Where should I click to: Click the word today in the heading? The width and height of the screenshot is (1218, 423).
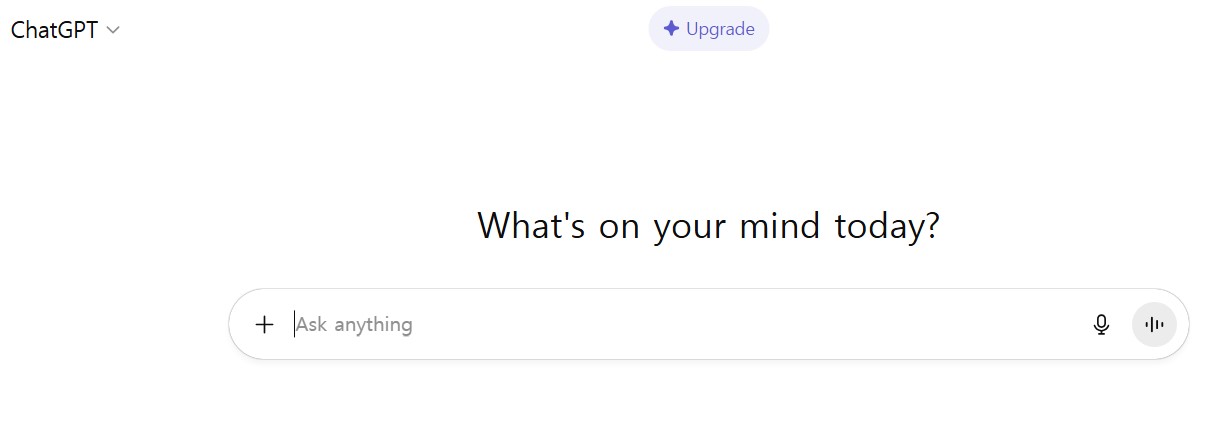(x=880, y=226)
